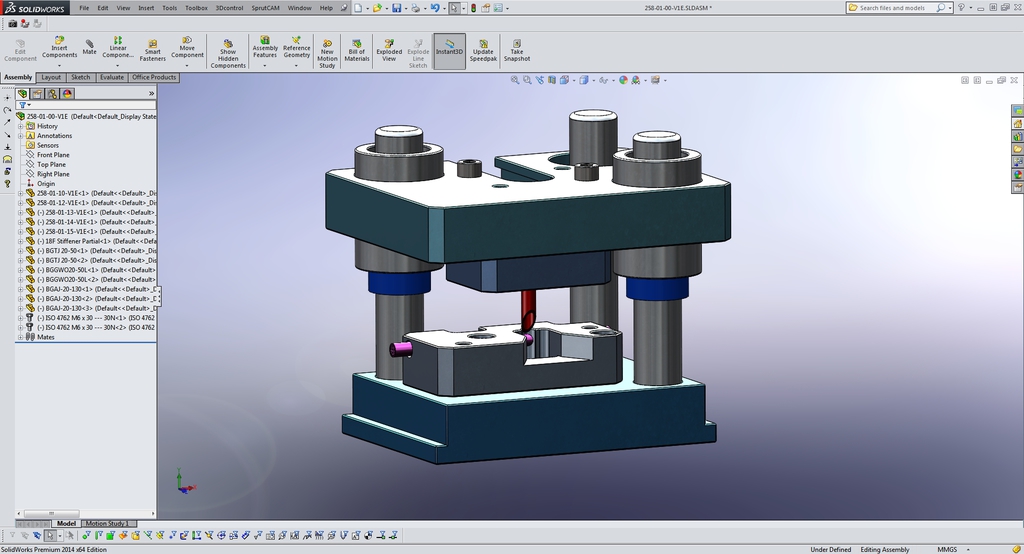The image size is (1024, 554).
Task: Expand the History node in feature tree
Action: point(21,126)
